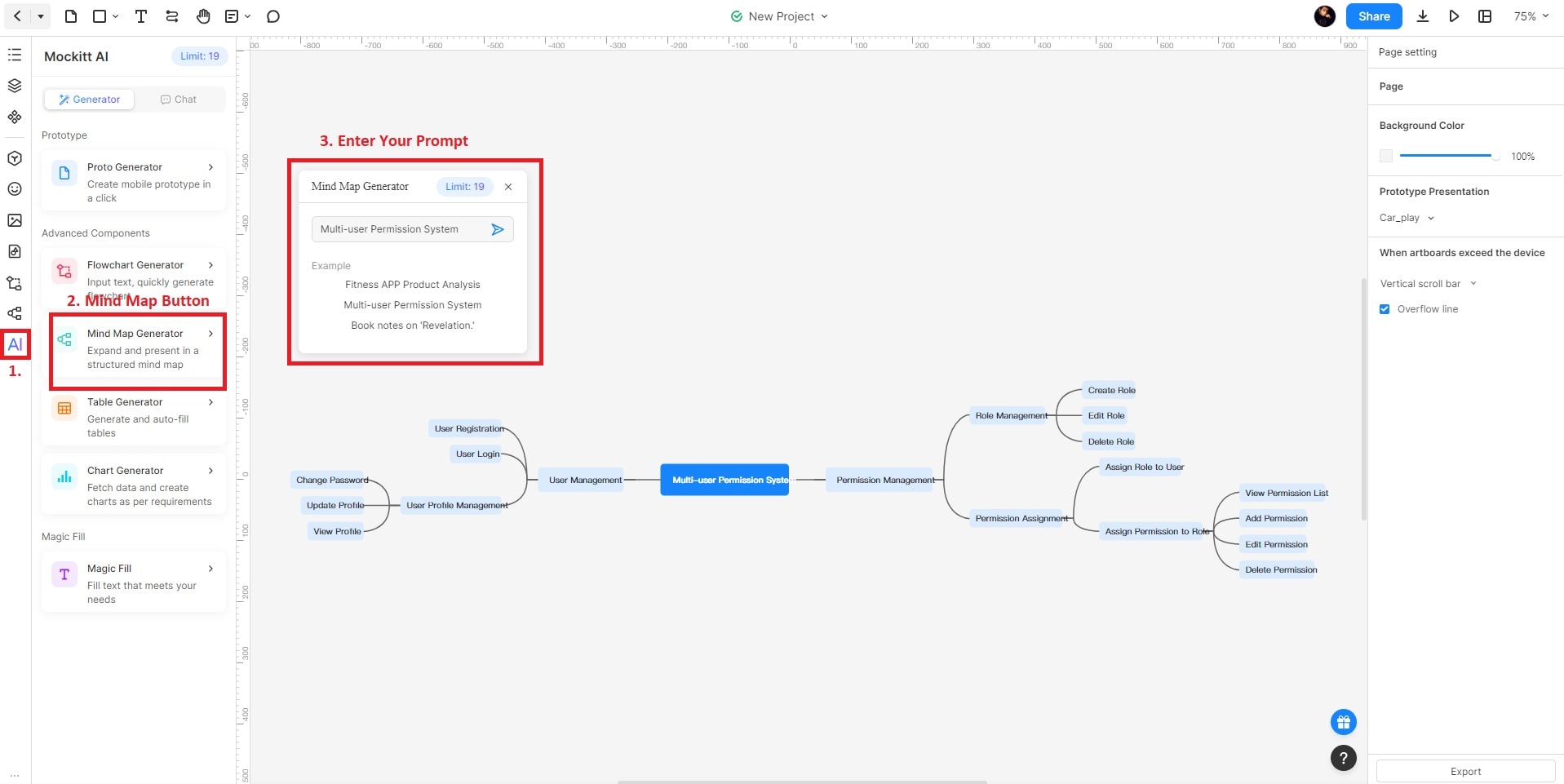Choose the Fitness APP Product Analysis example
Viewport: 1564px width, 784px height.
coord(412,285)
